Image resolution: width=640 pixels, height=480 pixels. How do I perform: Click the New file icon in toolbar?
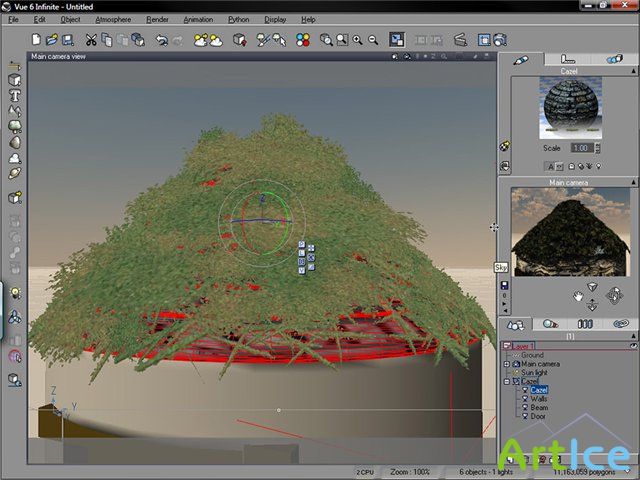click(37, 40)
